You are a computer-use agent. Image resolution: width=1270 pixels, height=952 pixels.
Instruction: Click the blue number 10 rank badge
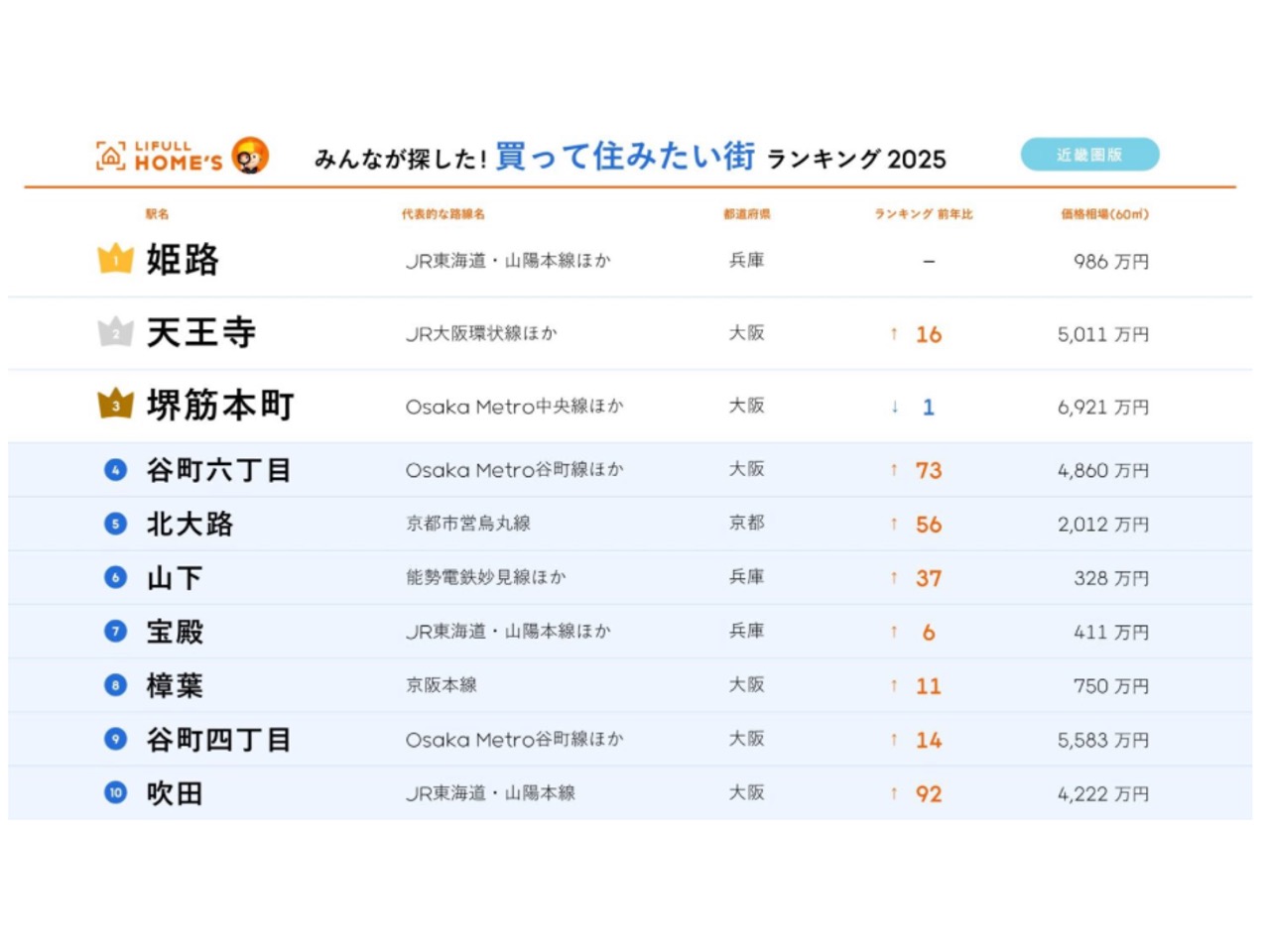pyautogui.click(x=116, y=793)
